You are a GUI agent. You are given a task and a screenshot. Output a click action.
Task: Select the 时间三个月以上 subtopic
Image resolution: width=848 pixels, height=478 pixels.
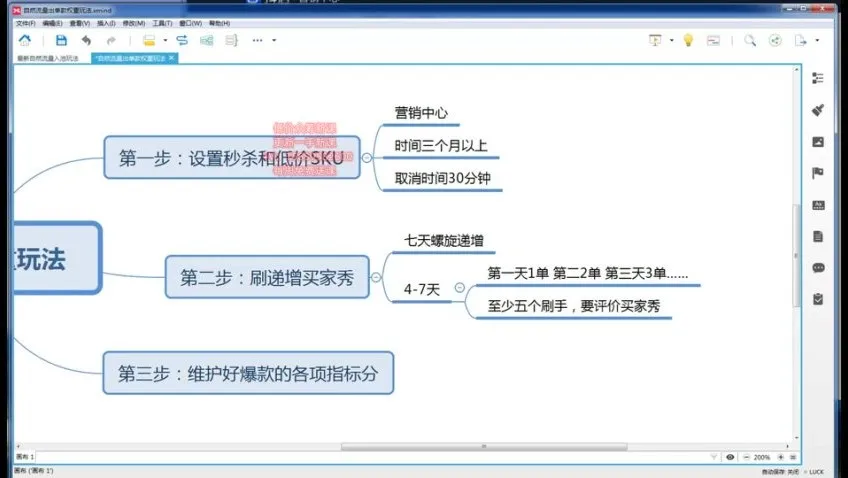[x=441, y=145]
